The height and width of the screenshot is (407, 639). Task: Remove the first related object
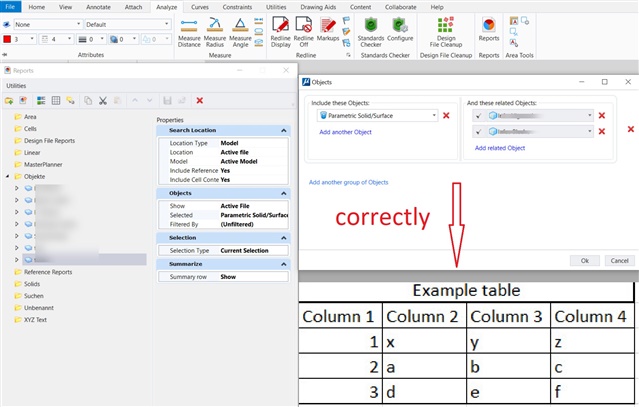[602, 116]
